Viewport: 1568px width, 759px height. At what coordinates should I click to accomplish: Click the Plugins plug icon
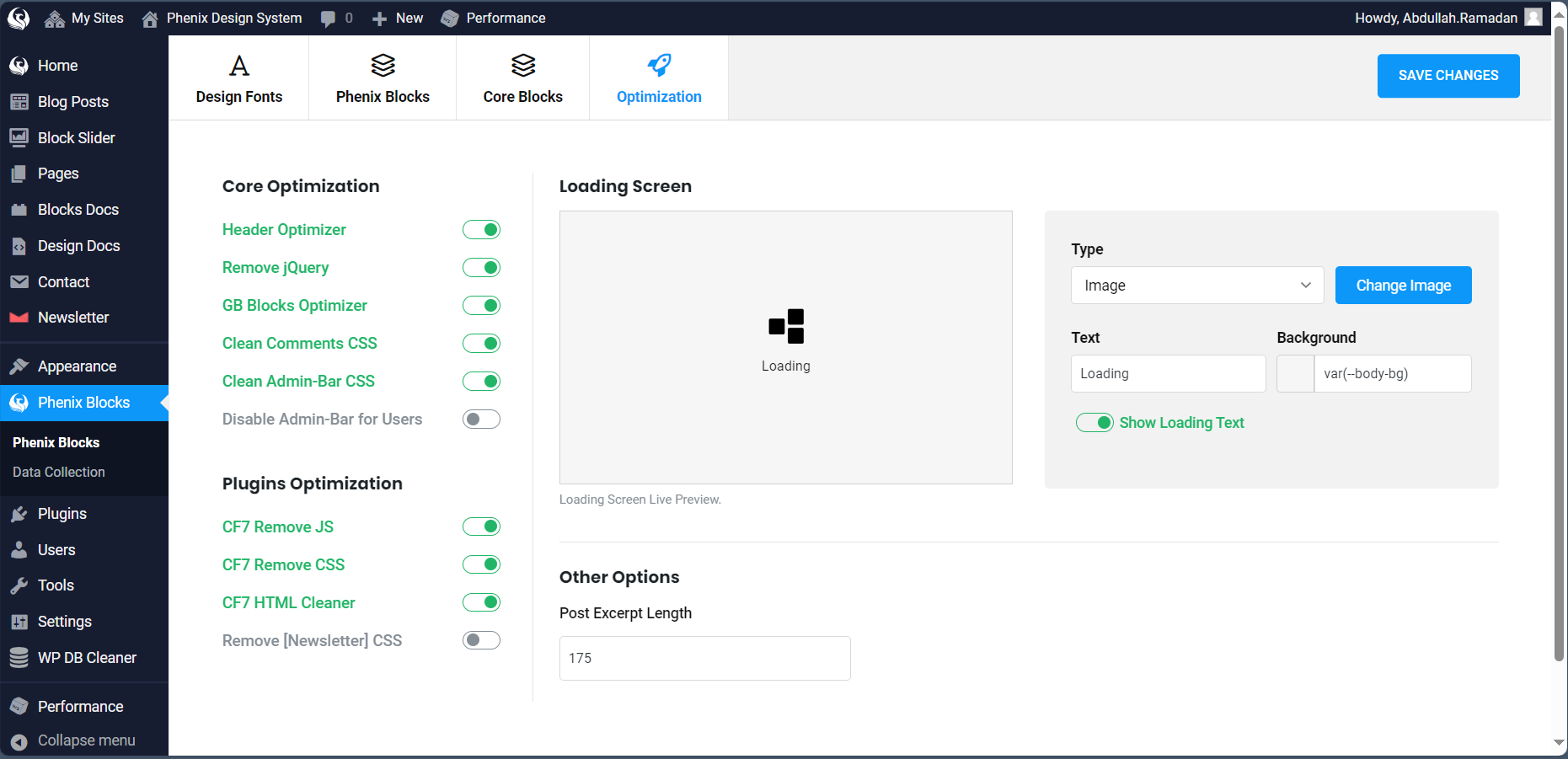19,514
